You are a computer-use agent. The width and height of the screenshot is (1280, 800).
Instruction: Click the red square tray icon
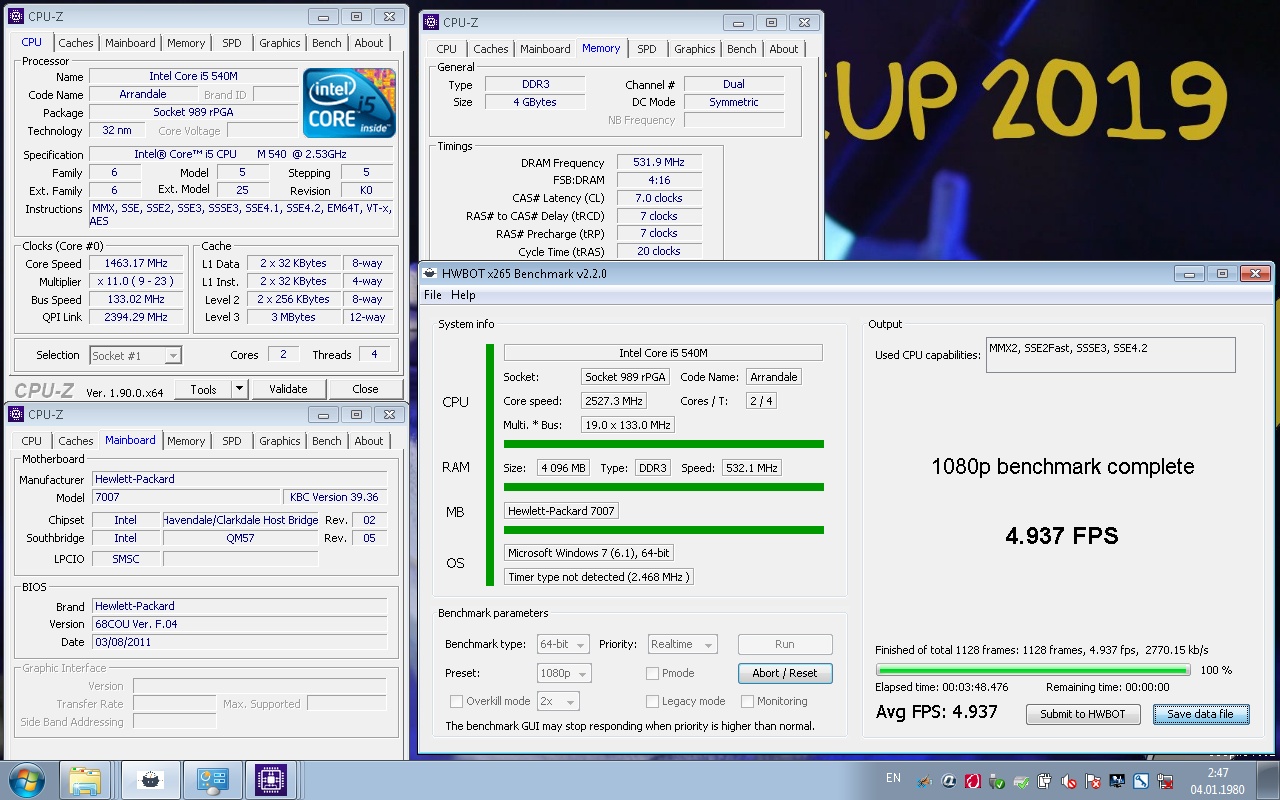pyautogui.click(x=972, y=781)
